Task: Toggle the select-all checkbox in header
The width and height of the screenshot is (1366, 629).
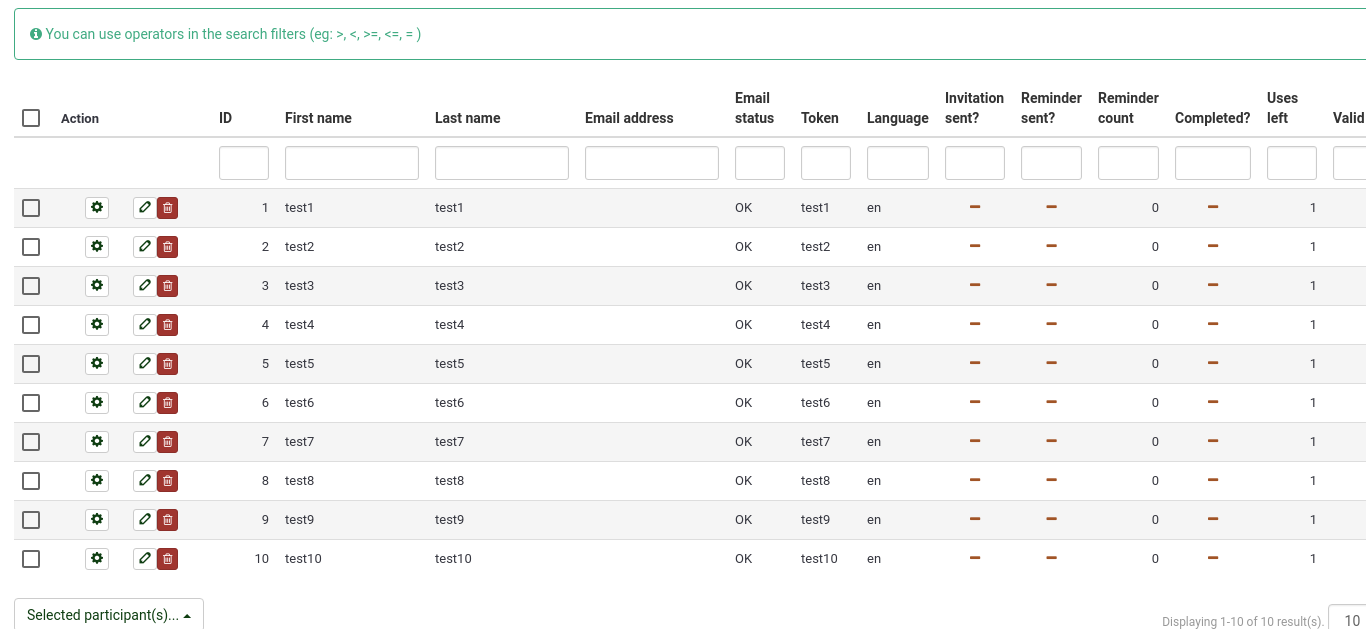Action: pos(31,118)
